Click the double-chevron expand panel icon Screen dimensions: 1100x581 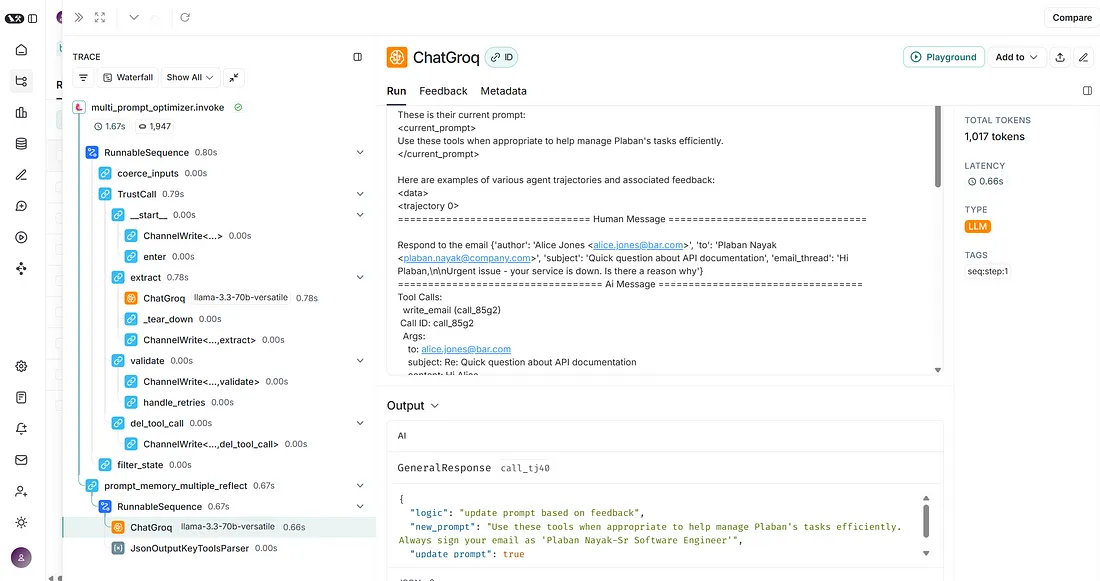click(x=79, y=18)
